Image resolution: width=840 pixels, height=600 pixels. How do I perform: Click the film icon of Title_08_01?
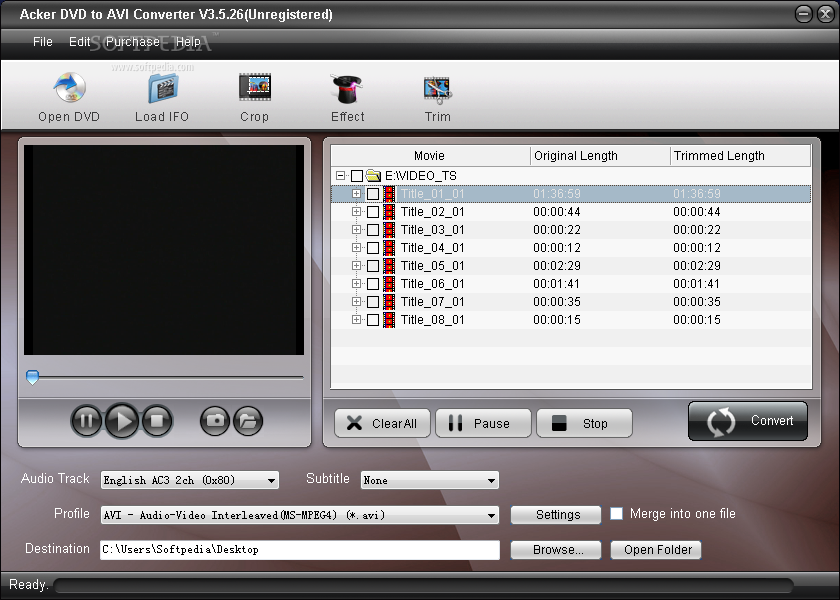(389, 320)
